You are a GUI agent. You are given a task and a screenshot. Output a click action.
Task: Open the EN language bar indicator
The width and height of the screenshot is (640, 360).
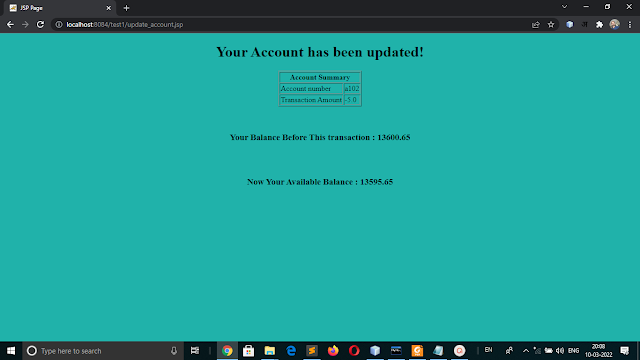click(488, 350)
